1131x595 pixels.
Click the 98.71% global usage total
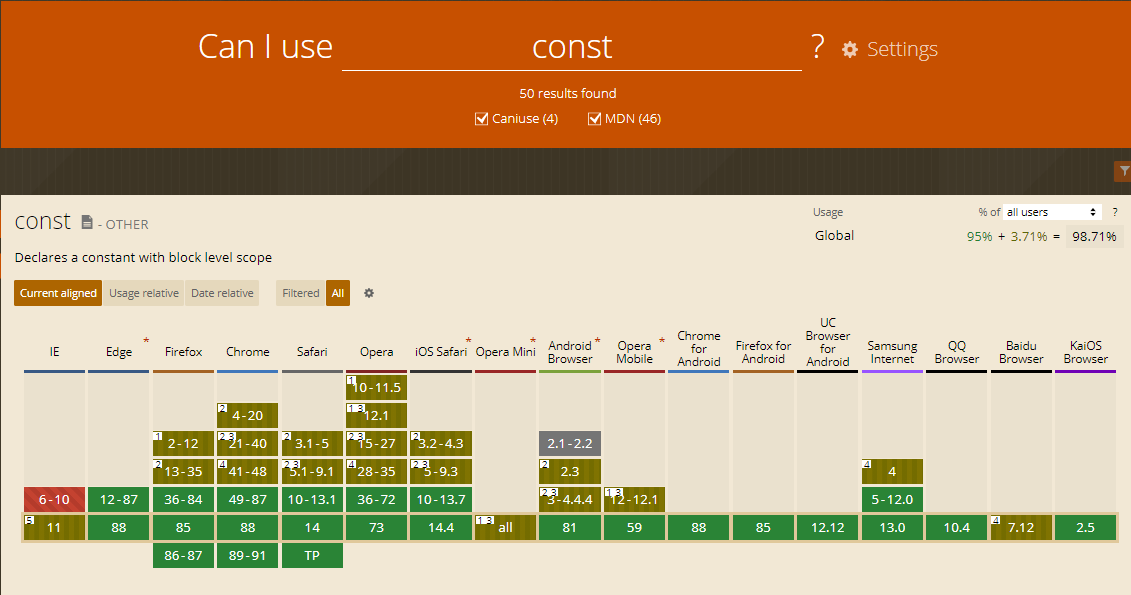[x=1094, y=237]
